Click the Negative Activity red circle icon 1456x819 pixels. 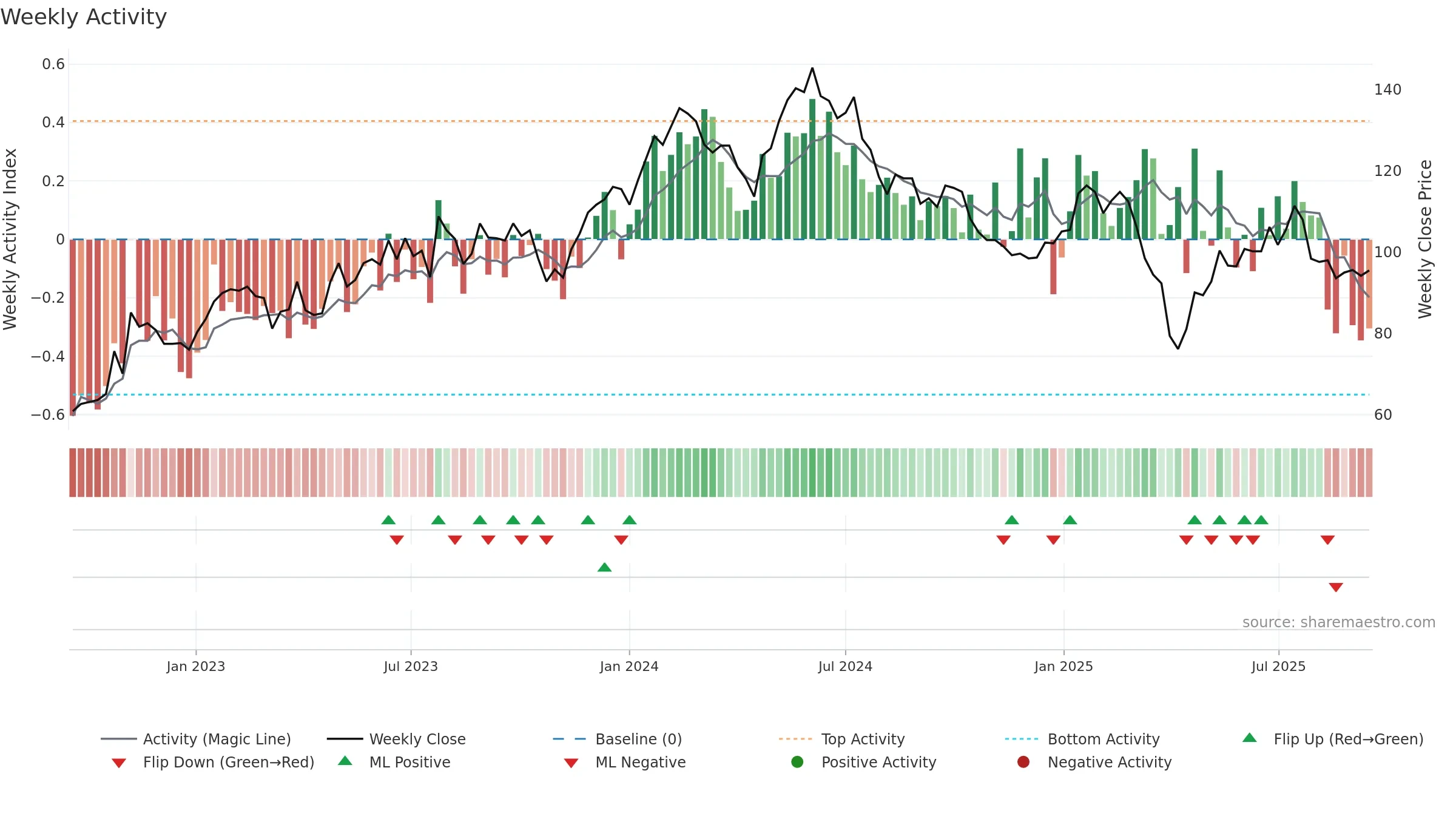coord(1023,762)
